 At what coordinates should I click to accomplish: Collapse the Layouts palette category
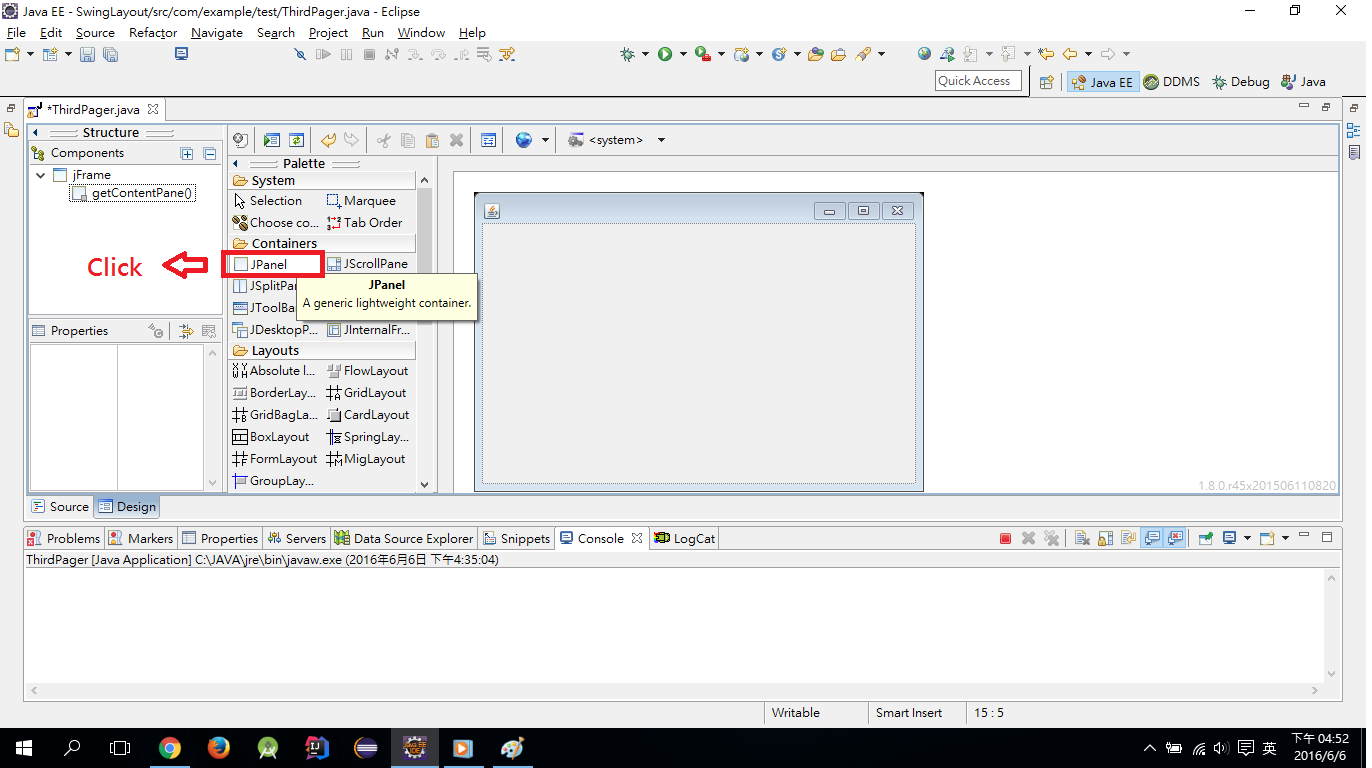(322, 351)
